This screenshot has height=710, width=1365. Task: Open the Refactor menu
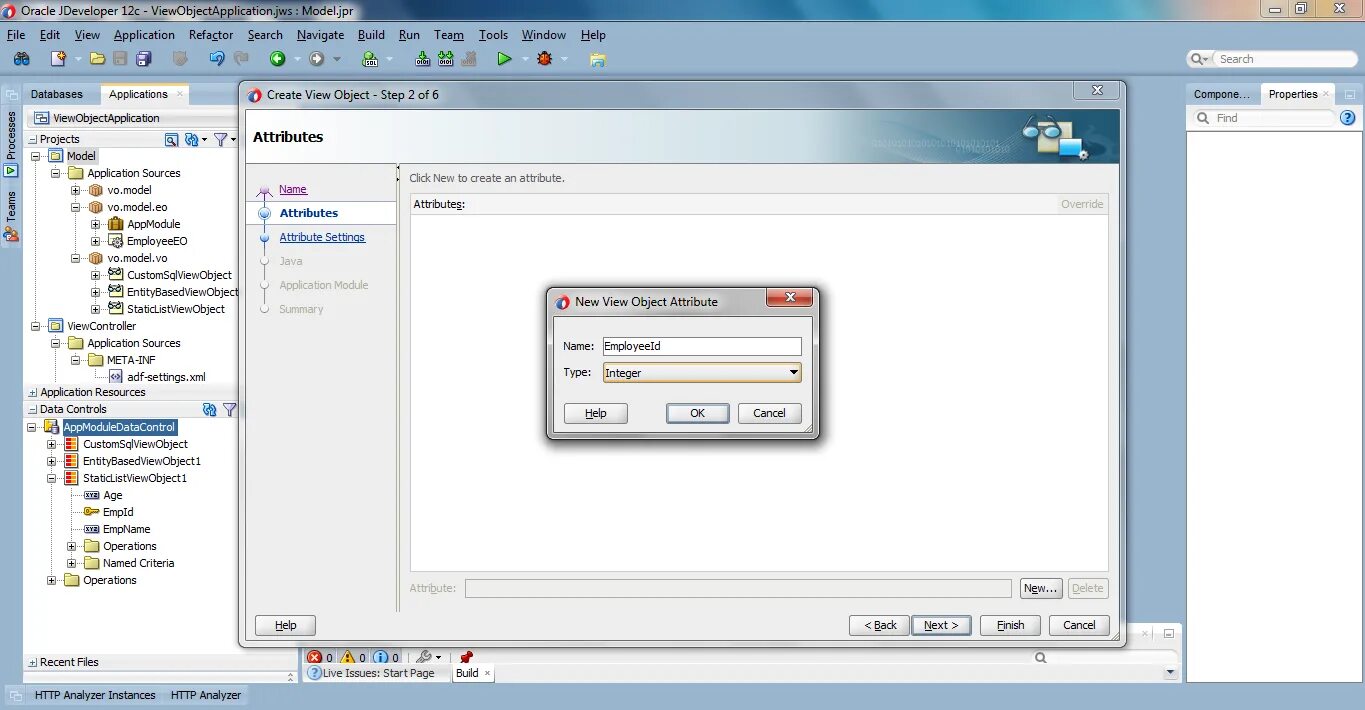(211, 34)
